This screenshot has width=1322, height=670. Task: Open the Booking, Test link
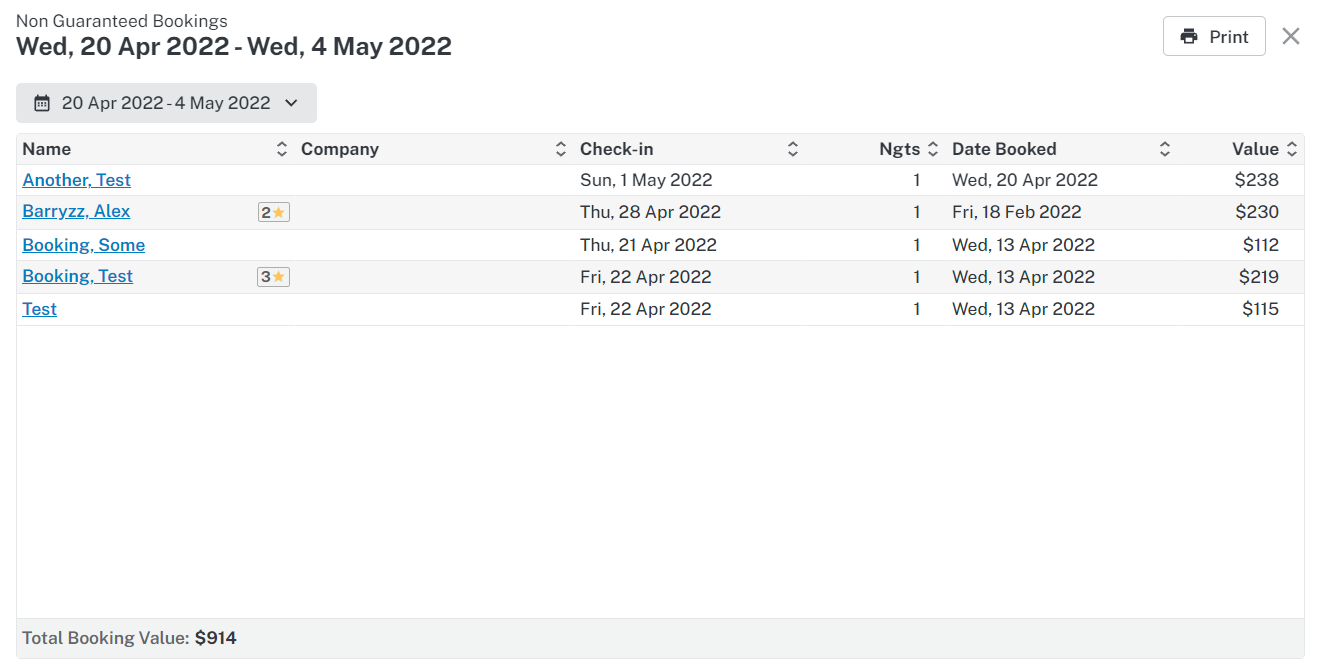coord(78,277)
